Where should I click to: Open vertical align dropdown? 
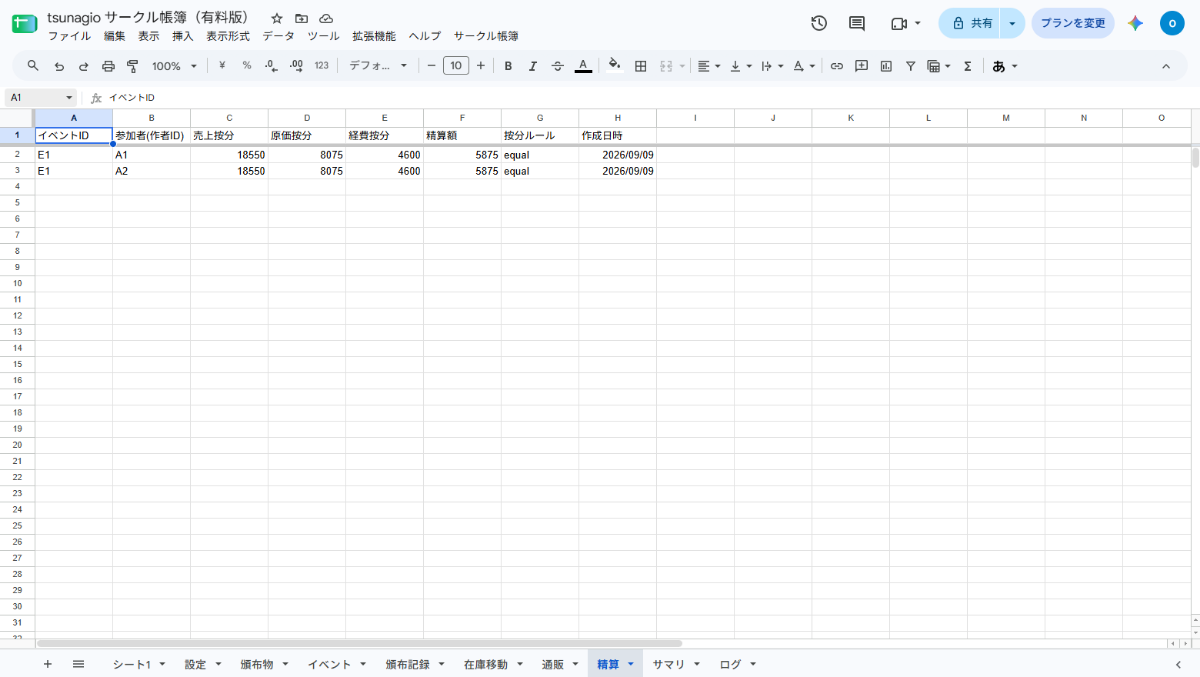coord(741,66)
